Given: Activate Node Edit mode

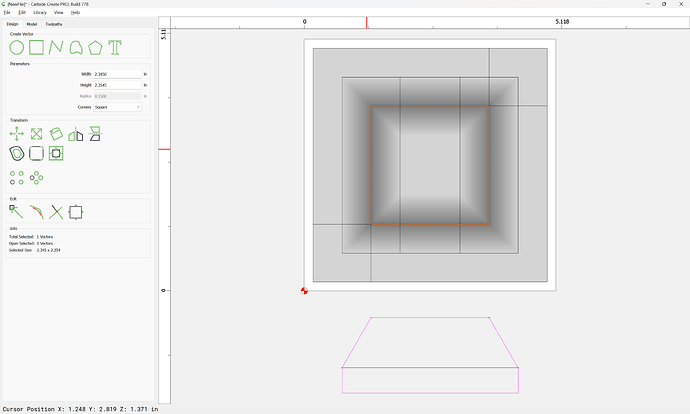Looking at the screenshot, I should coord(16,212).
